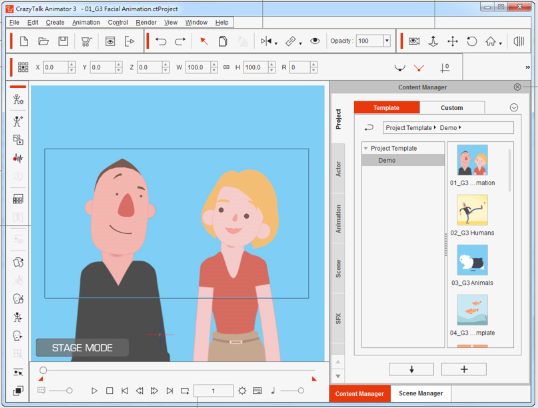Viewport: 538px width, 408px height.
Task: Create a new project file
Action: pos(24,42)
